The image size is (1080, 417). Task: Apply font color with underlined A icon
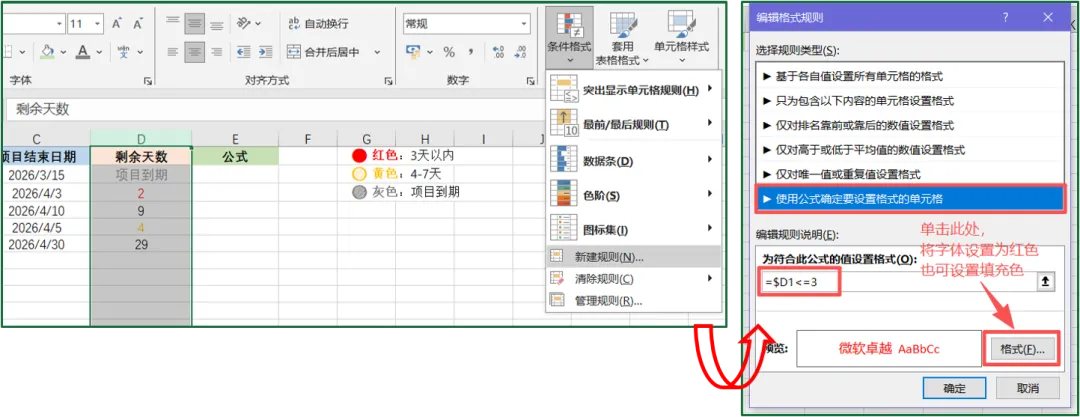point(83,52)
